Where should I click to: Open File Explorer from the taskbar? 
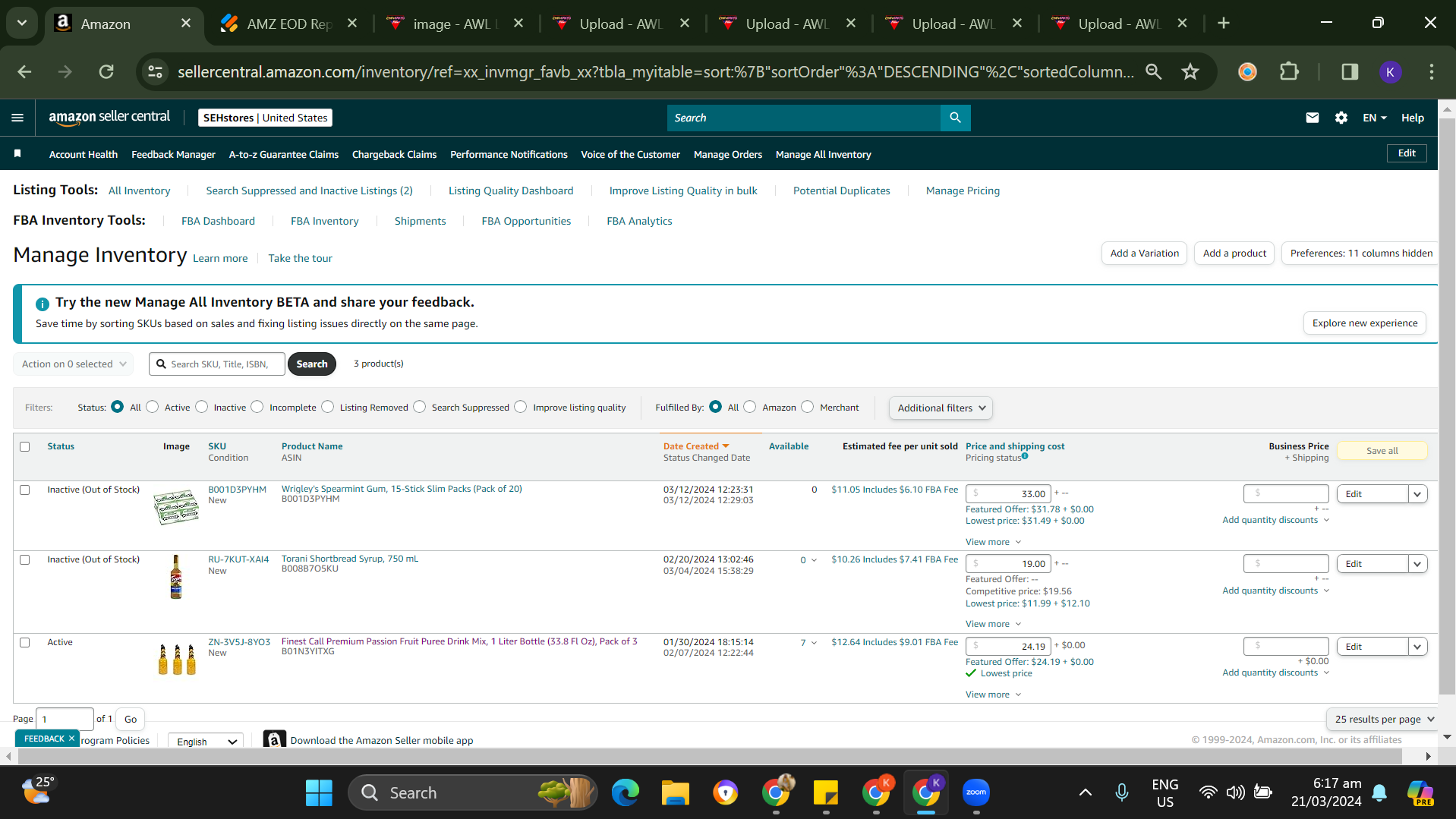pyautogui.click(x=675, y=793)
